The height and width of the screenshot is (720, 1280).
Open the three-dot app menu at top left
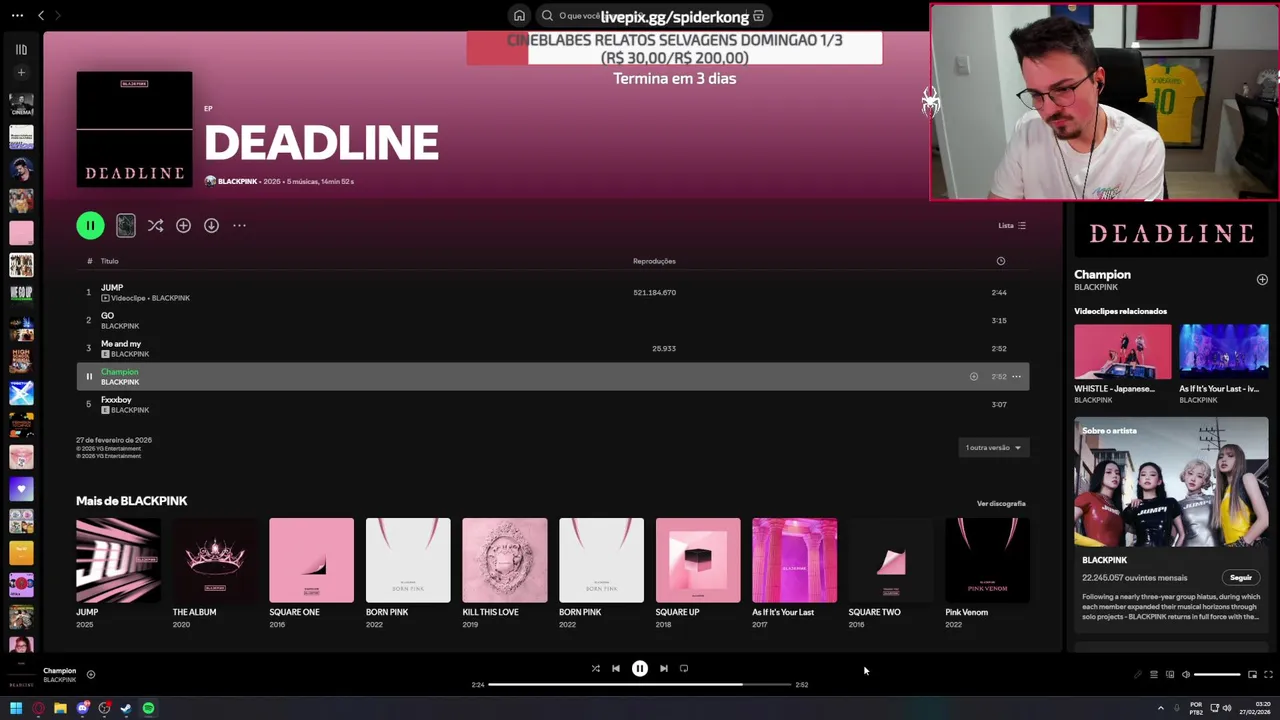click(x=17, y=15)
